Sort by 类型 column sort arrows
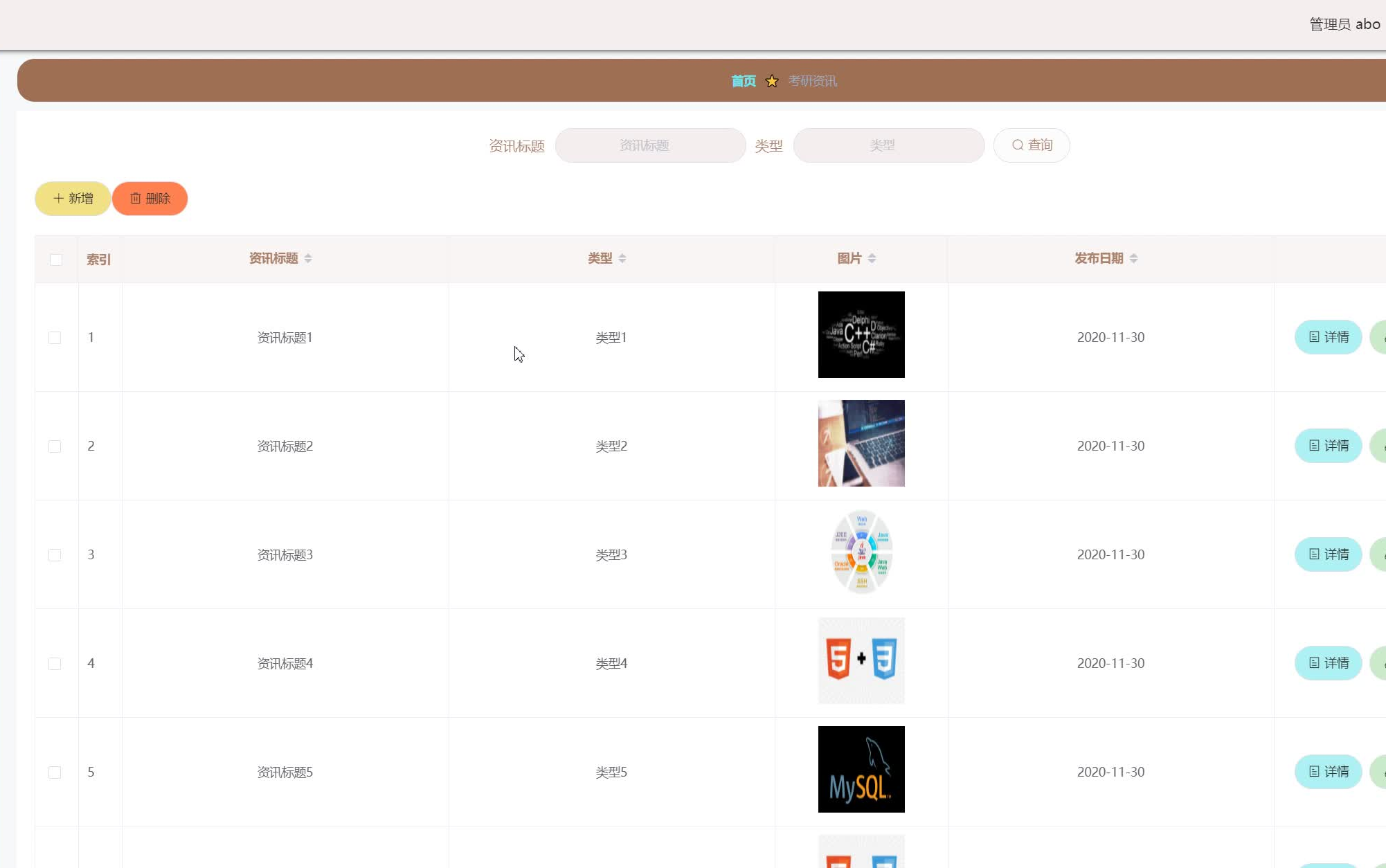Viewport: 1386px width, 868px height. pyautogui.click(x=622, y=258)
